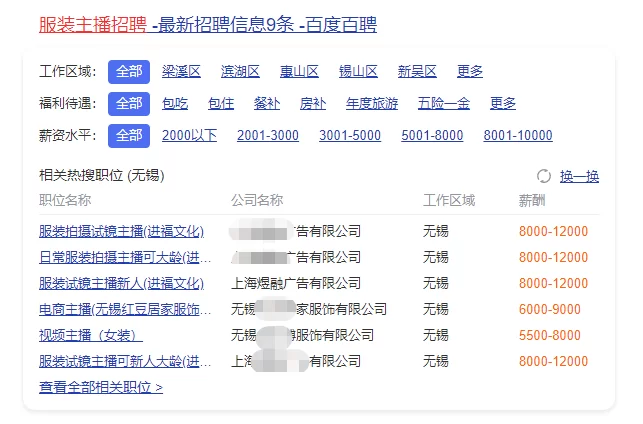Choose salary range 8001-10000
Viewport: 643px width, 424px height.
(x=517, y=135)
